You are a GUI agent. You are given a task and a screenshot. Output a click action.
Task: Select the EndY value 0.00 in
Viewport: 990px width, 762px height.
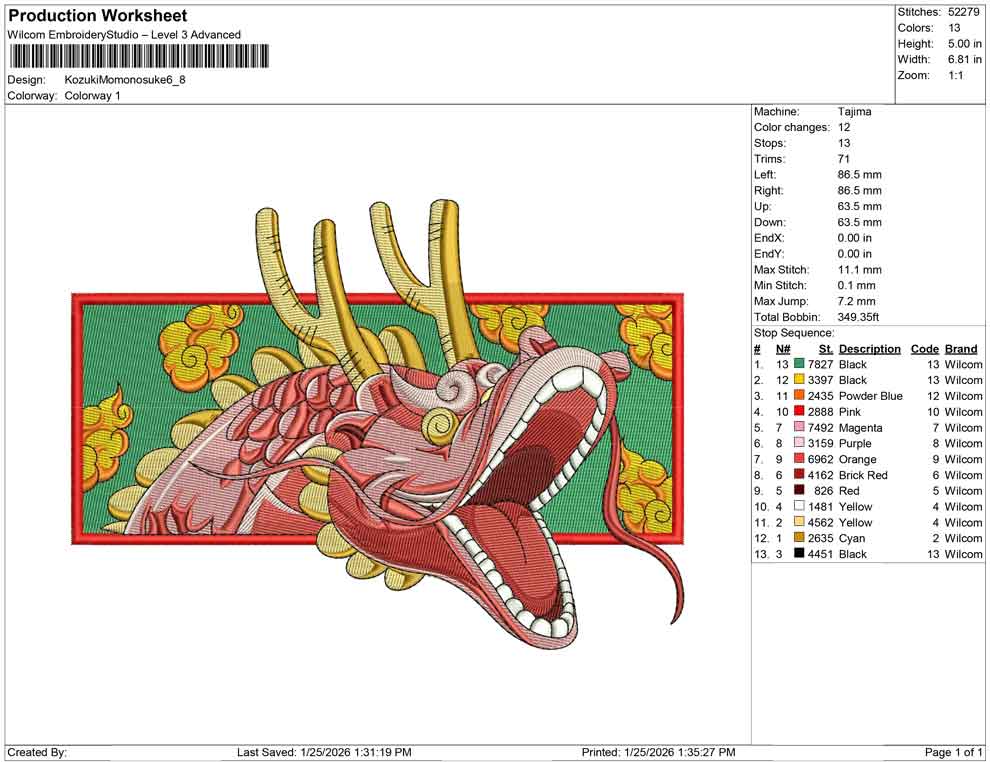[854, 254]
